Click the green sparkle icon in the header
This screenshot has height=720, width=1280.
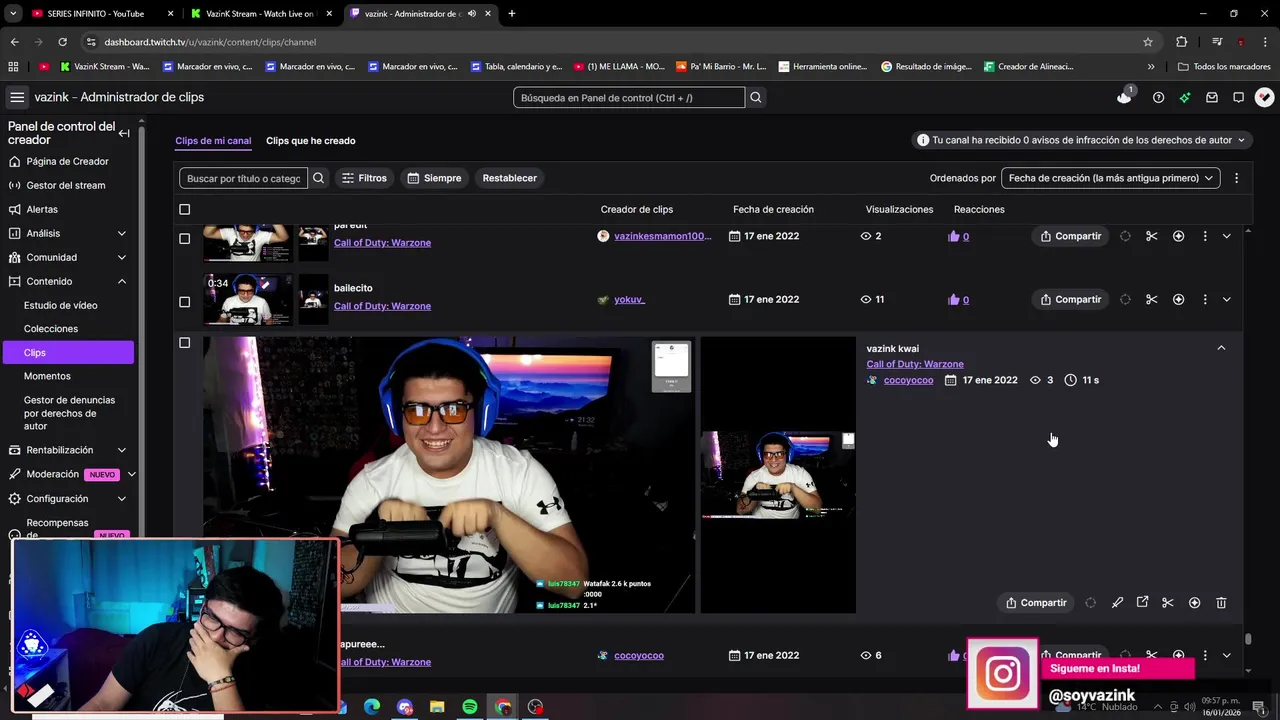click(x=1185, y=97)
